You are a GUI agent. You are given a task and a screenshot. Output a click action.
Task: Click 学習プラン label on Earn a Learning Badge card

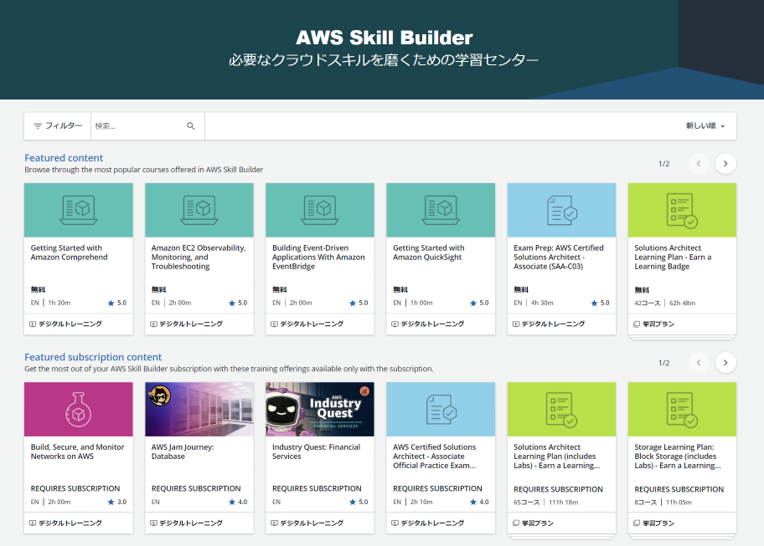pos(658,324)
